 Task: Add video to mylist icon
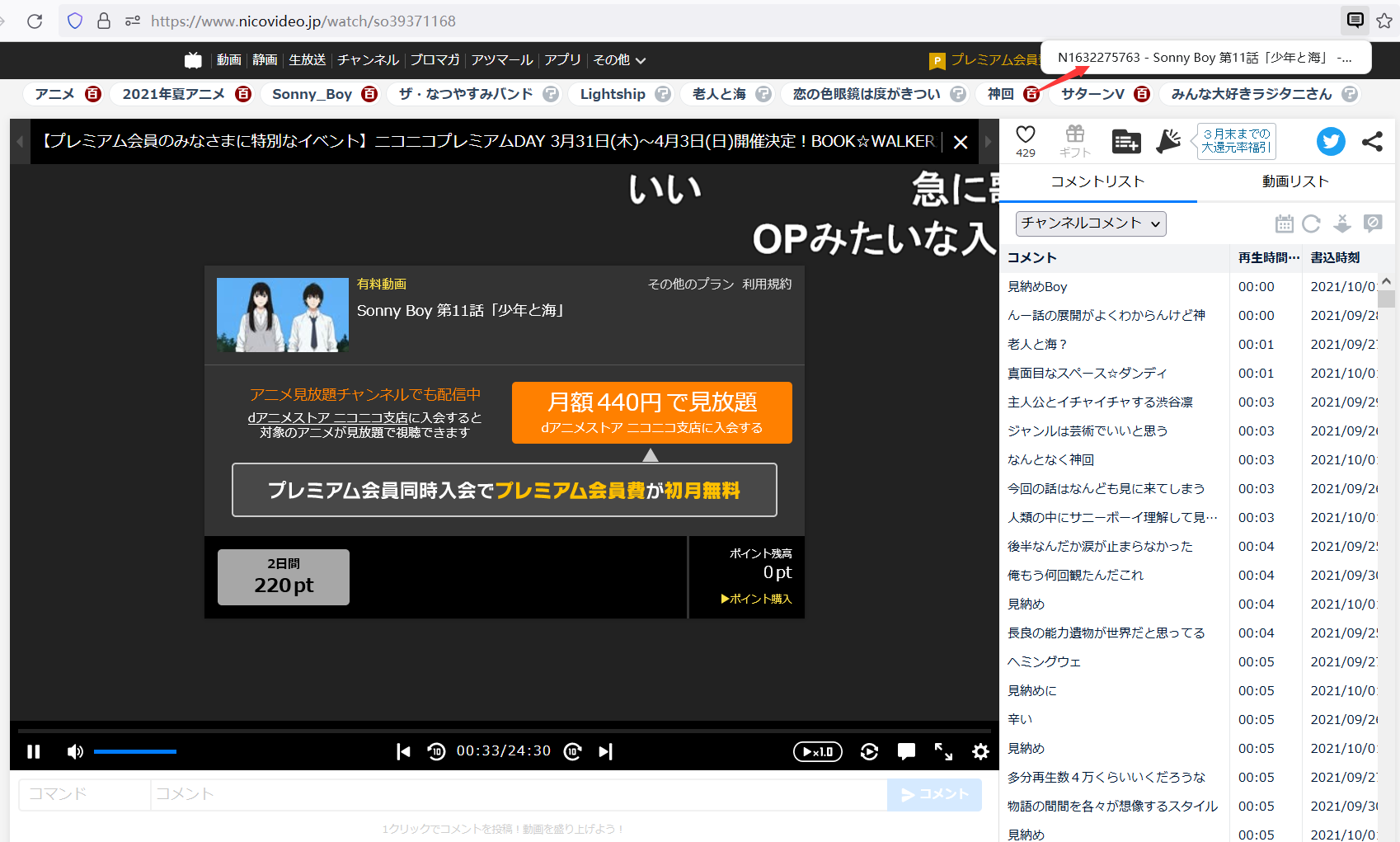pos(1125,142)
